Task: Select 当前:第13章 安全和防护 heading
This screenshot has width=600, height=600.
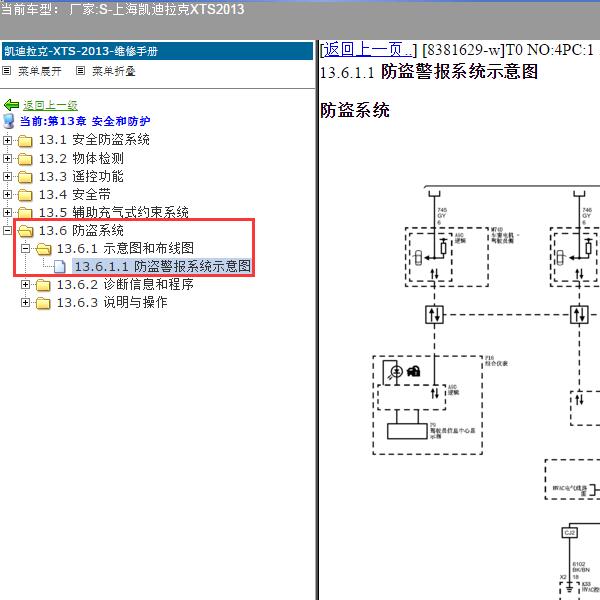Action: point(85,121)
